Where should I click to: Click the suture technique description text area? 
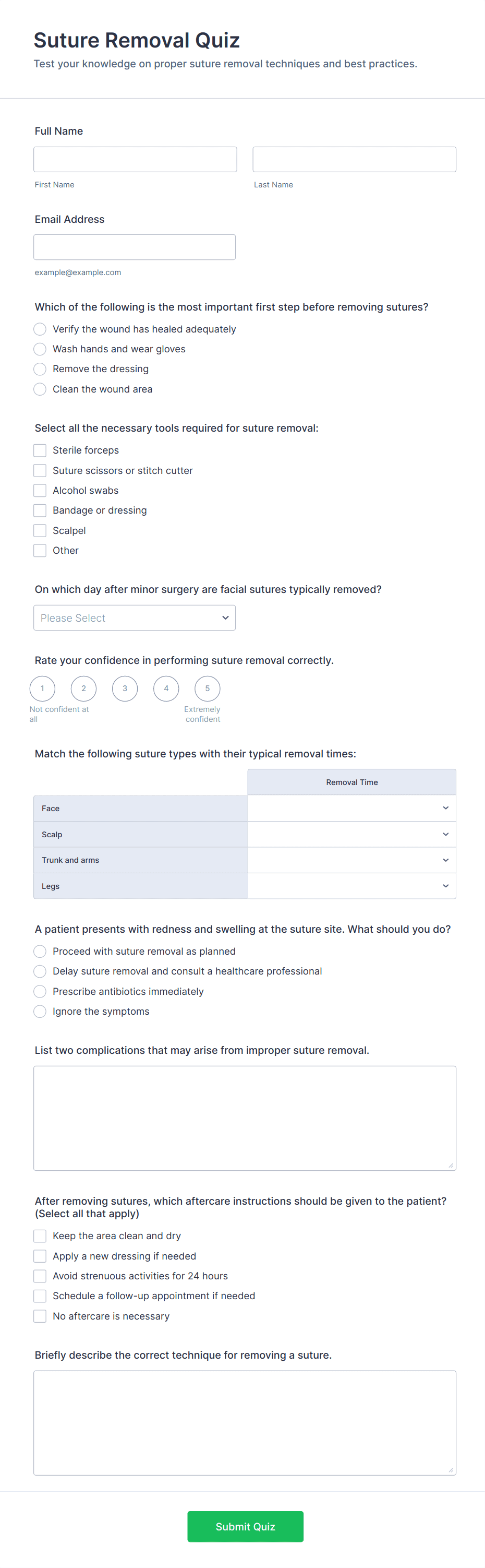pyautogui.click(x=245, y=1423)
